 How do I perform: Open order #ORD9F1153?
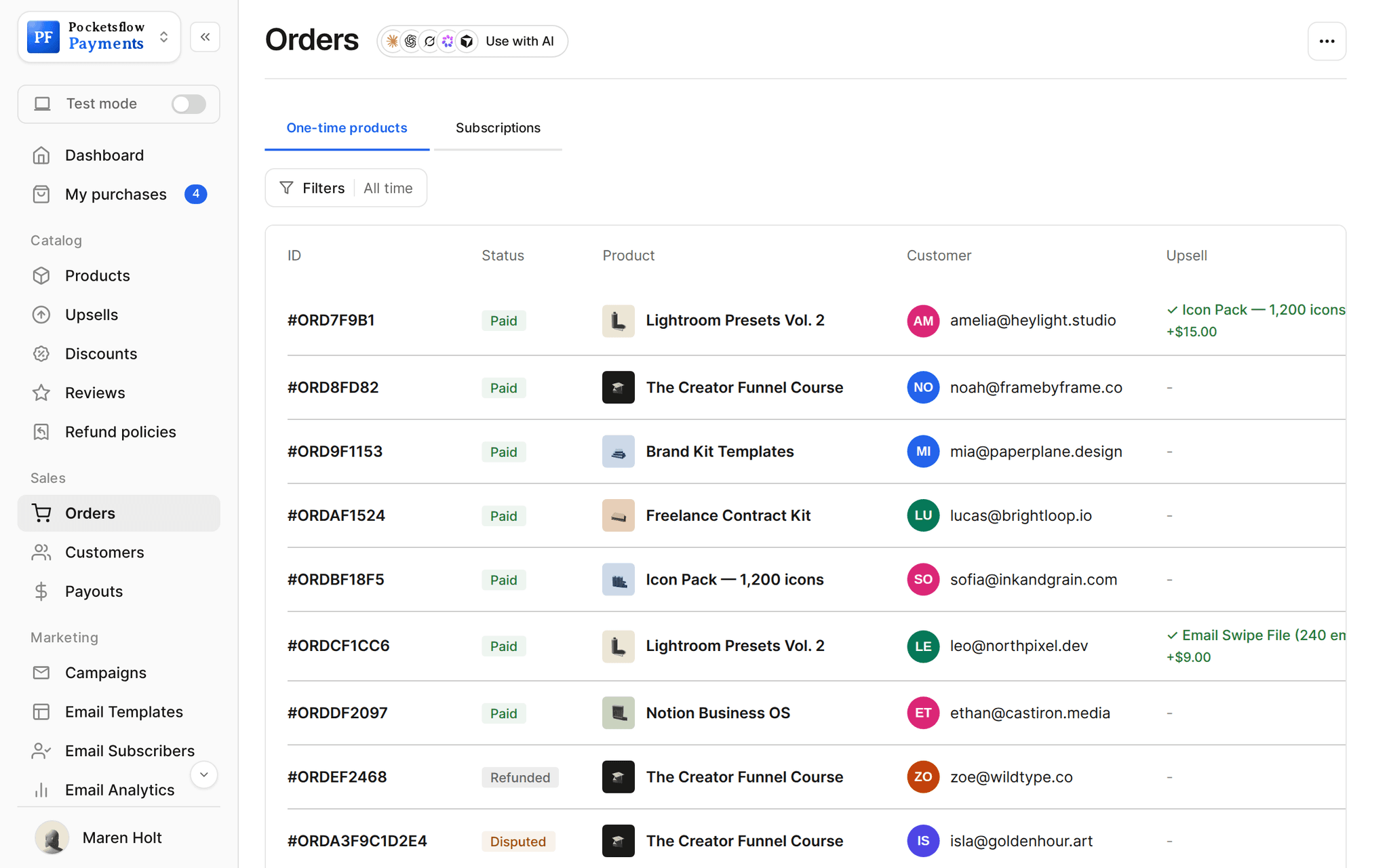tap(335, 452)
